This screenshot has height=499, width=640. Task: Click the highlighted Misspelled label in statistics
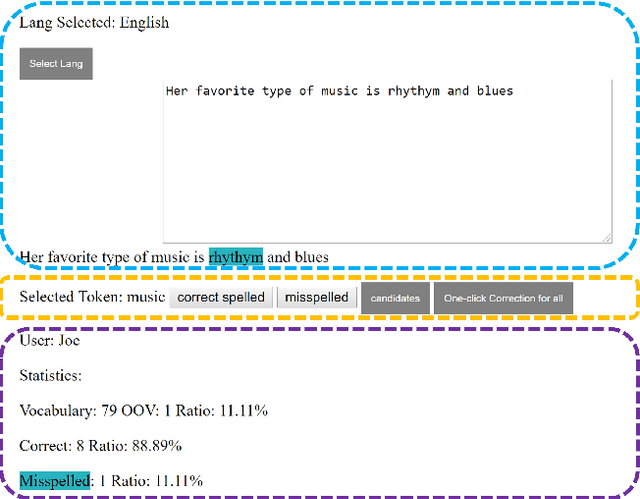click(x=55, y=480)
